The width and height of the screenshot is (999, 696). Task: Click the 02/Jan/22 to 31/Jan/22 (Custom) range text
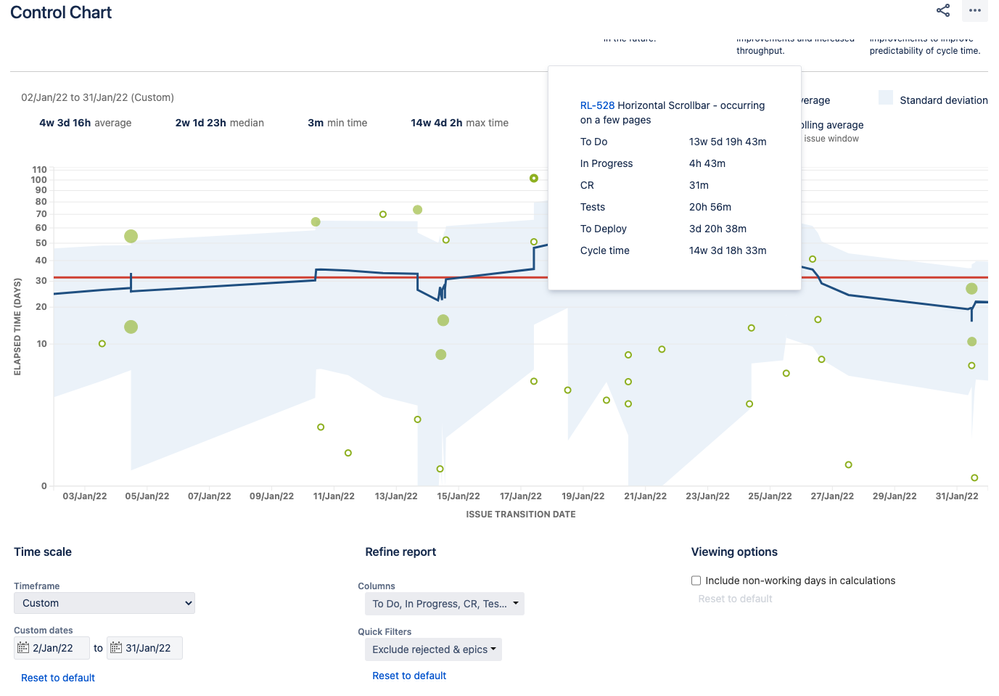click(97, 98)
